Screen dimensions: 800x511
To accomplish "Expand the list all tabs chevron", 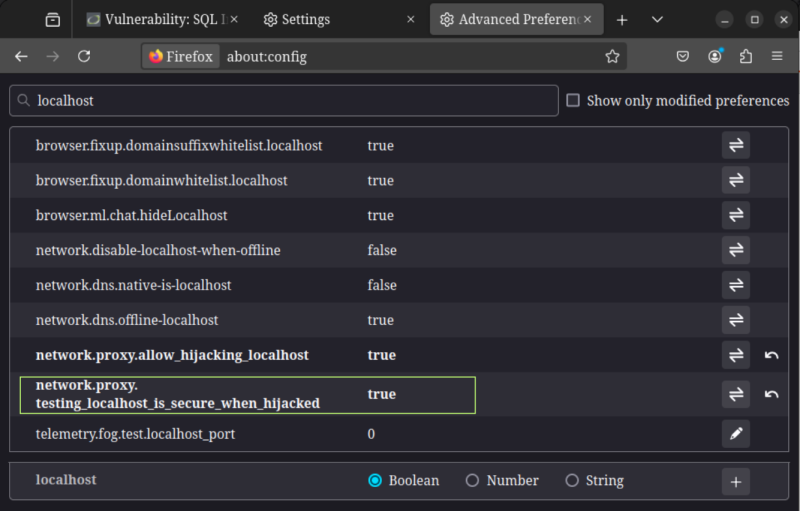I will (657, 20).
